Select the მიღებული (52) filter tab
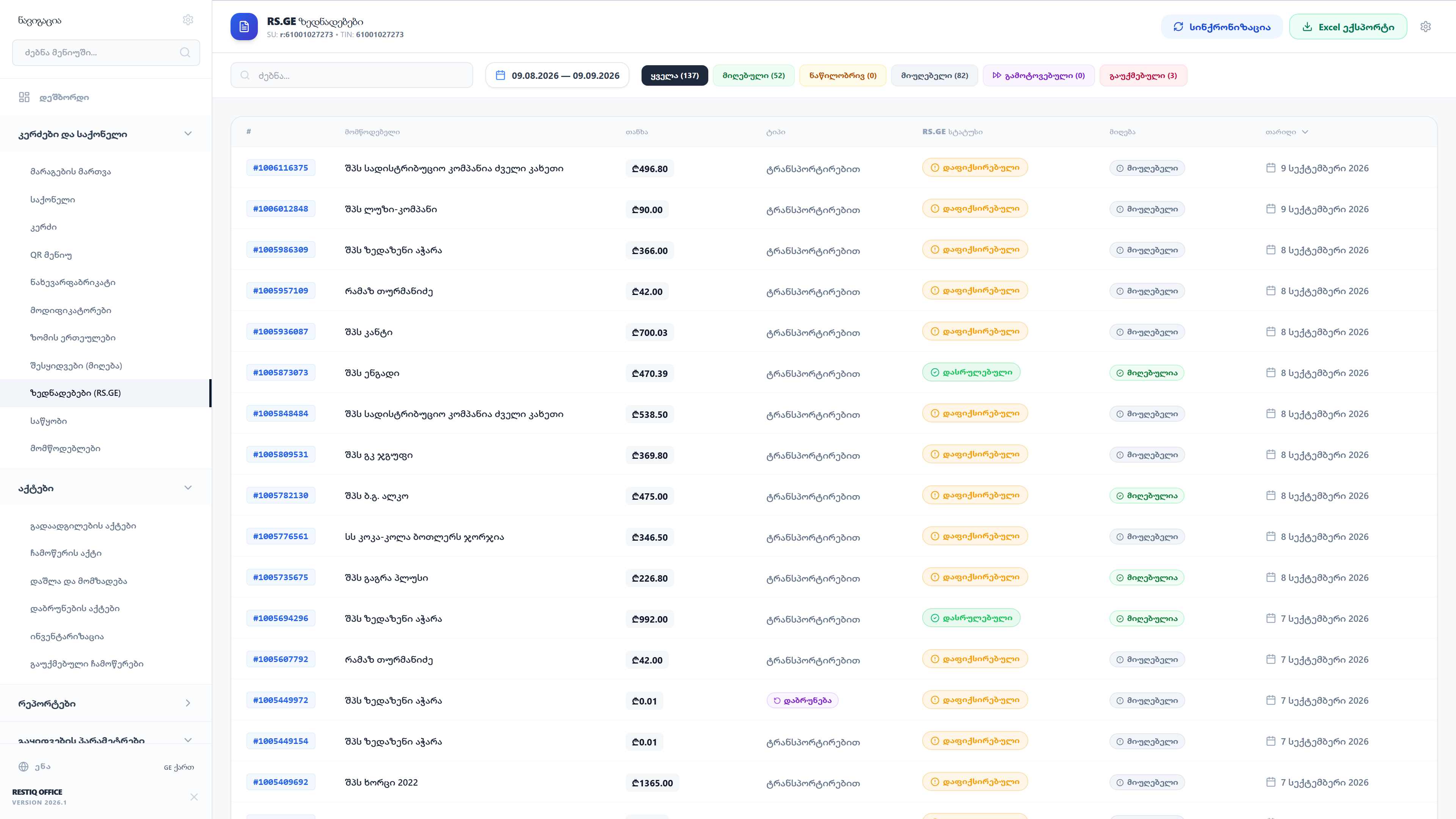The image size is (1456, 819). tap(753, 75)
